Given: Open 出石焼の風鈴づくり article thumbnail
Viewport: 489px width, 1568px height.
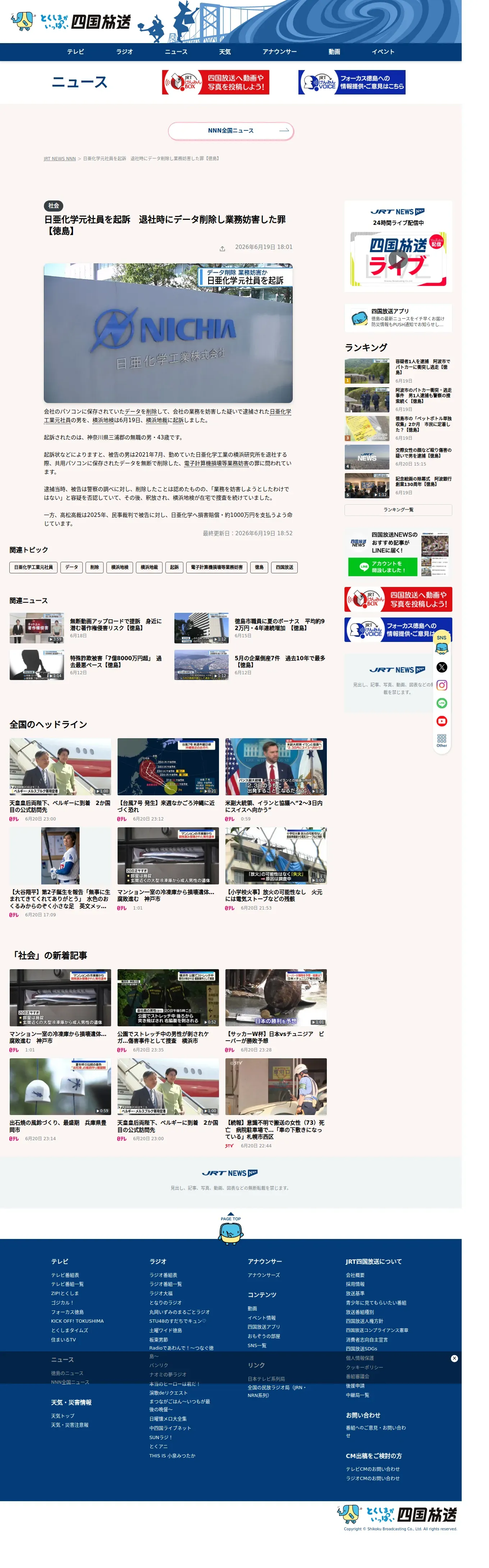Looking at the screenshot, I should (60, 1086).
